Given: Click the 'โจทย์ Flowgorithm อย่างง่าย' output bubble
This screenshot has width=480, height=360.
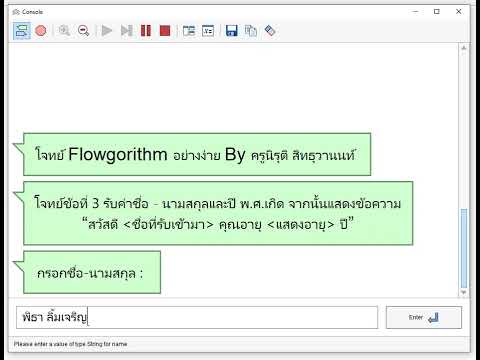Looking at the screenshot, I should pyautogui.click(x=197, y=154).
